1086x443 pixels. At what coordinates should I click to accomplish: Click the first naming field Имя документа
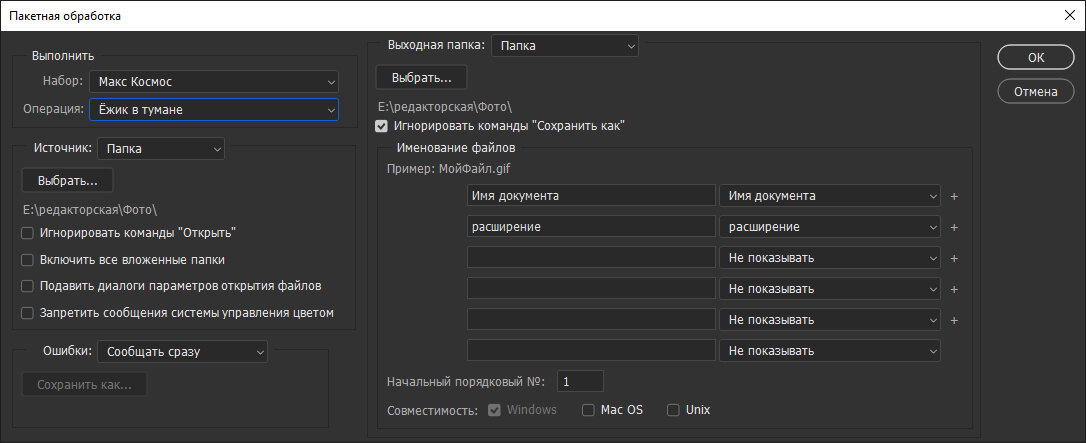point(591,196)
